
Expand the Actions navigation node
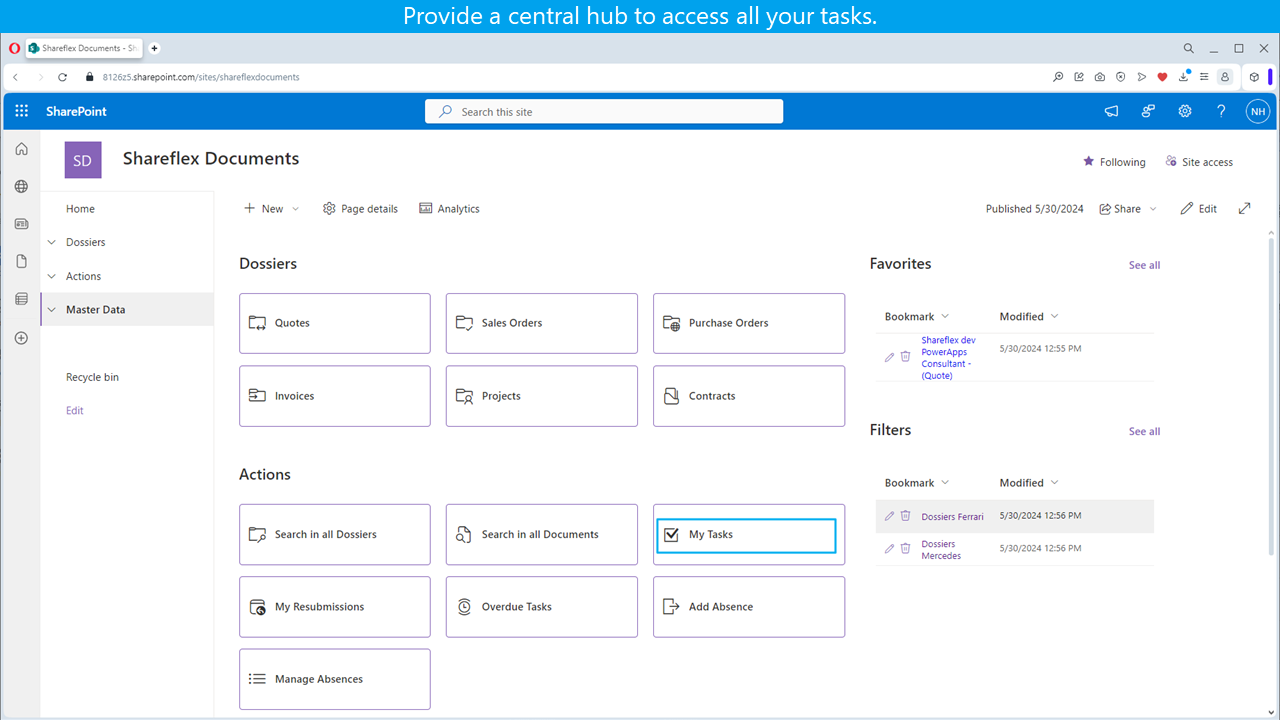(x=52, y=276)
